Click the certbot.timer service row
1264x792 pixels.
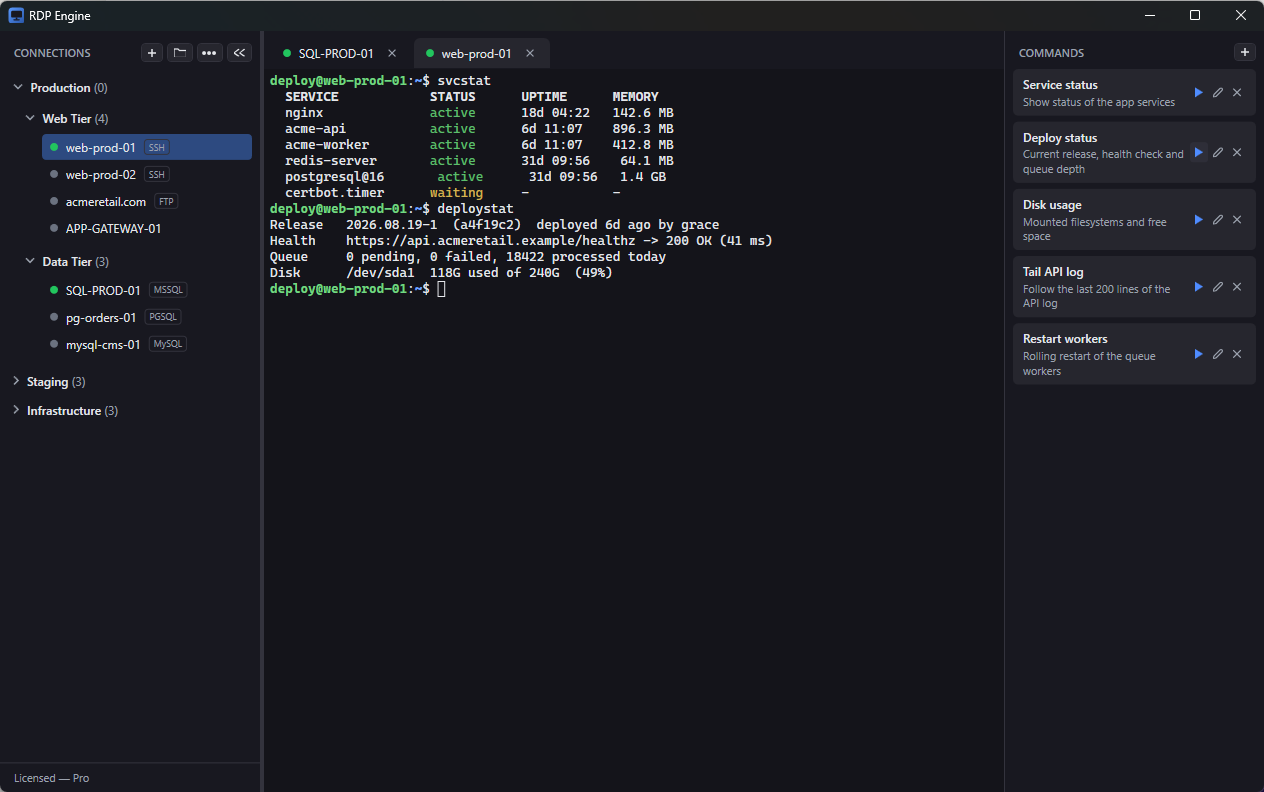coord(453,193)
